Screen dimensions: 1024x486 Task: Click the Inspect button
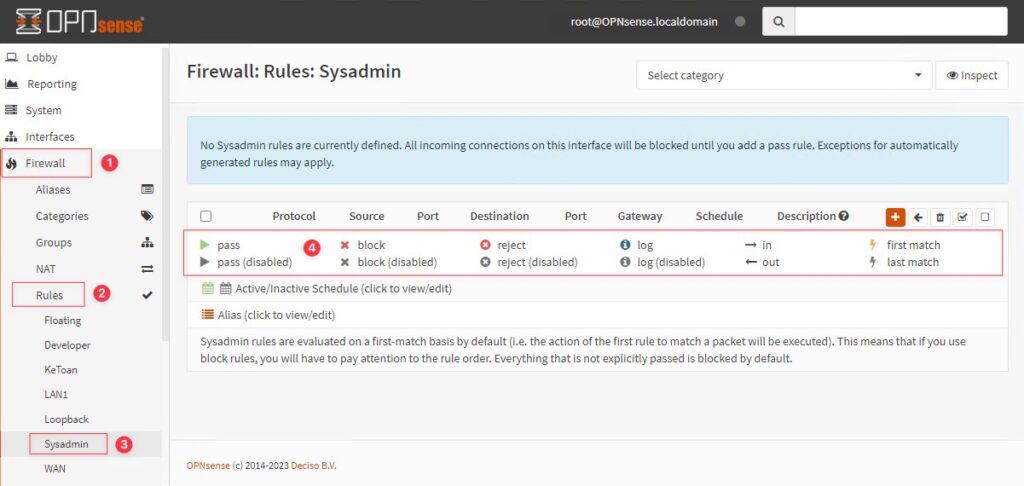[x=972, y=75]
